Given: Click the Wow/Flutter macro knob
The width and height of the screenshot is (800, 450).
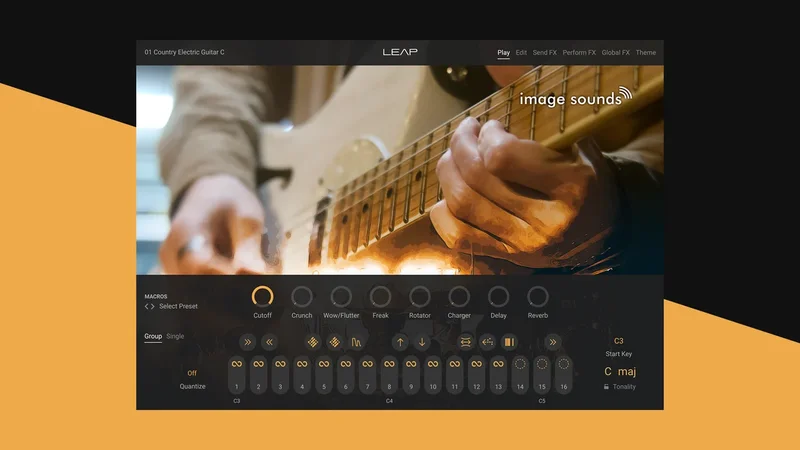Looking at the screenshot, I should tap(341, 296).
